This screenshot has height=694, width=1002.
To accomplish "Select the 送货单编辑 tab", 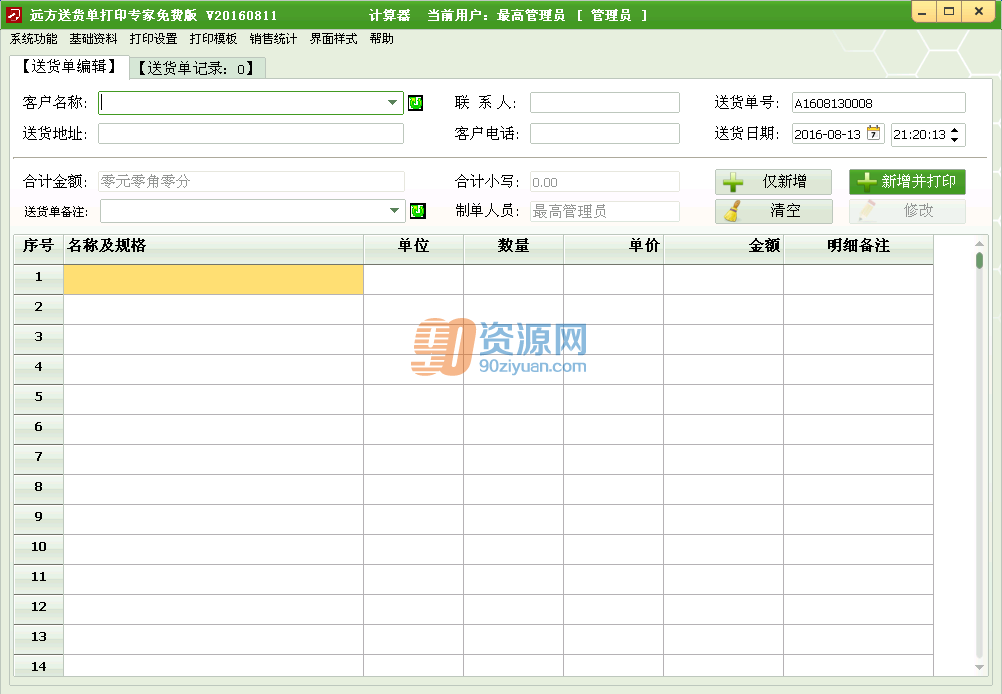I will (69, 66).
